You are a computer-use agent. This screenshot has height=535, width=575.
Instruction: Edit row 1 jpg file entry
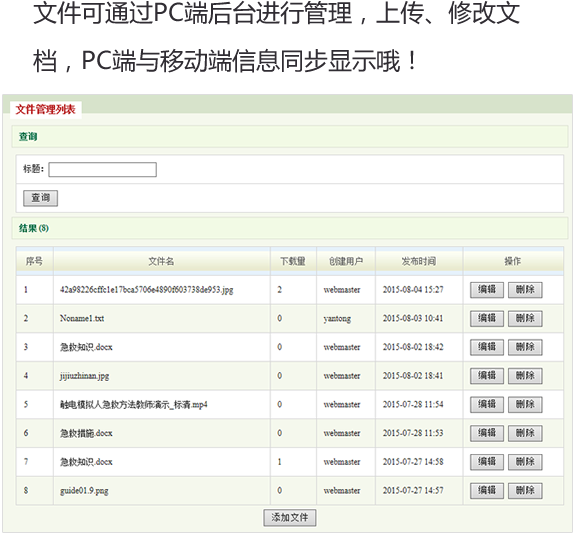point(487,290)
